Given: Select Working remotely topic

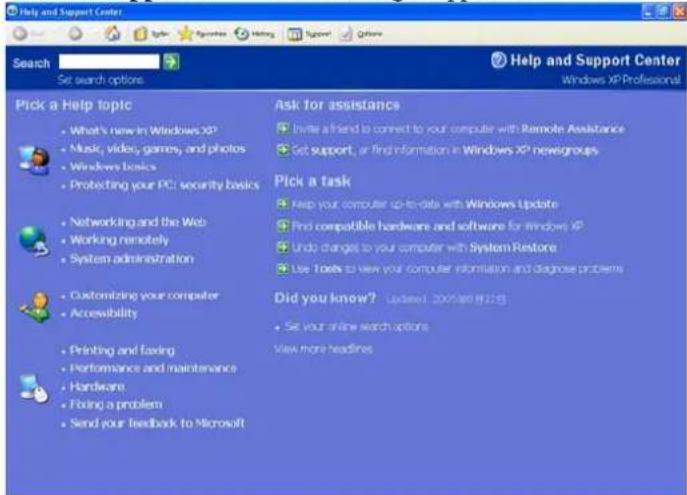Looking at the screenshot, I should (119, 240).
